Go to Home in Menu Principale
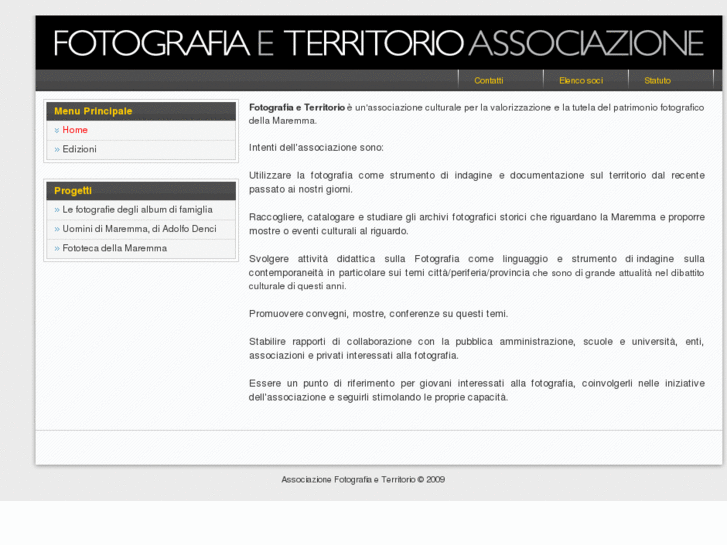Image resolution: width=727 pixels, height=545 pixels. 75,130
